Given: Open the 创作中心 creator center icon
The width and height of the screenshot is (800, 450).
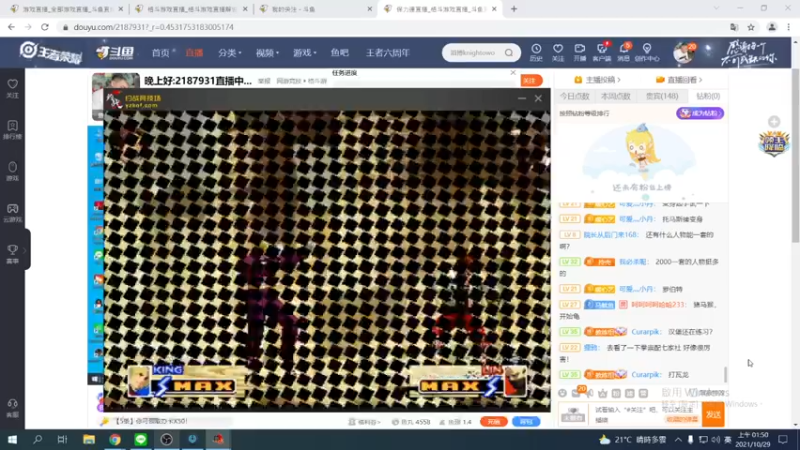Looking at the screenshot, I should 647,52.
